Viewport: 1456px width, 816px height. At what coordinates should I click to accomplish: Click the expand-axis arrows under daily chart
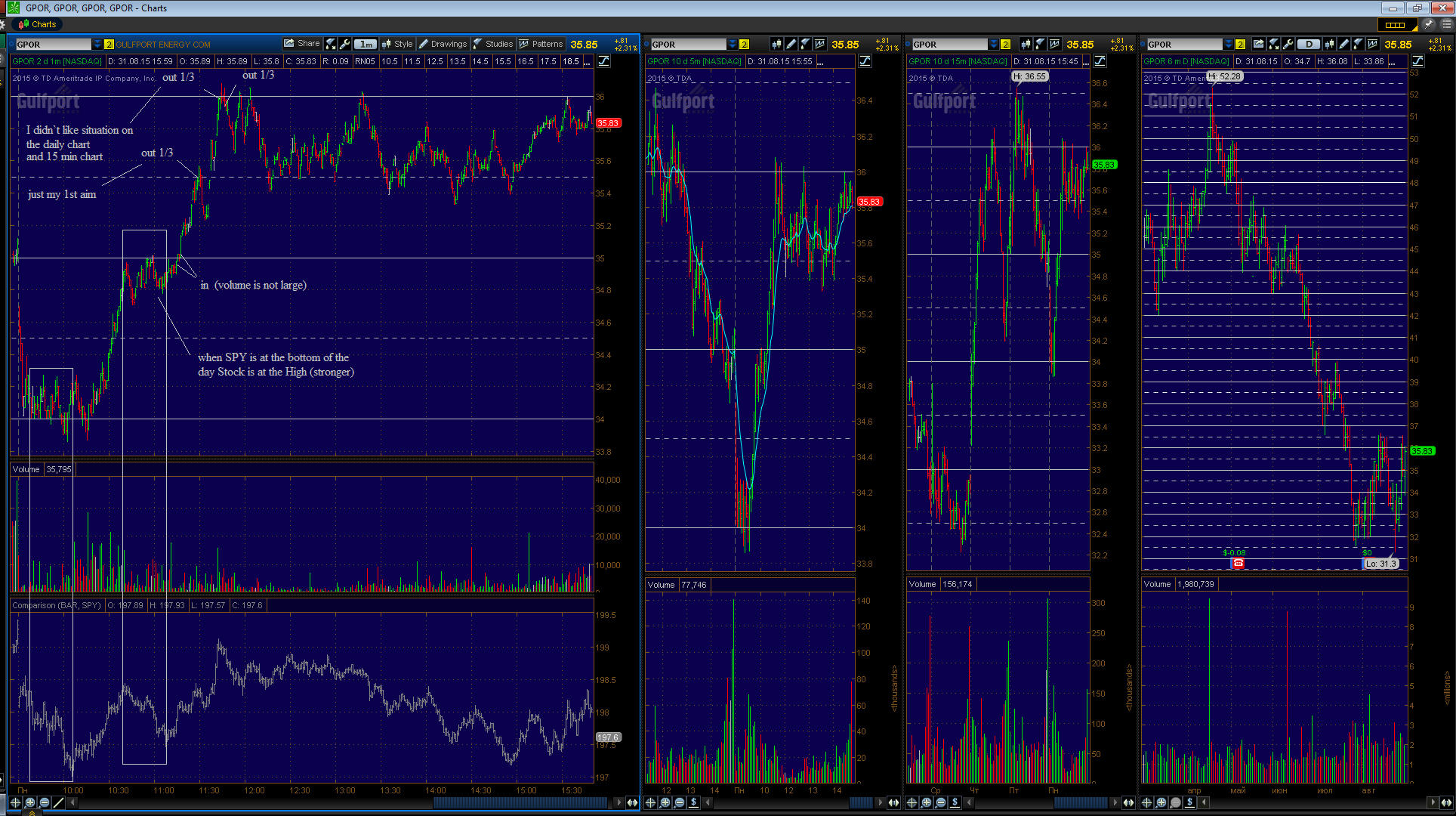(x=1446, y=802)
